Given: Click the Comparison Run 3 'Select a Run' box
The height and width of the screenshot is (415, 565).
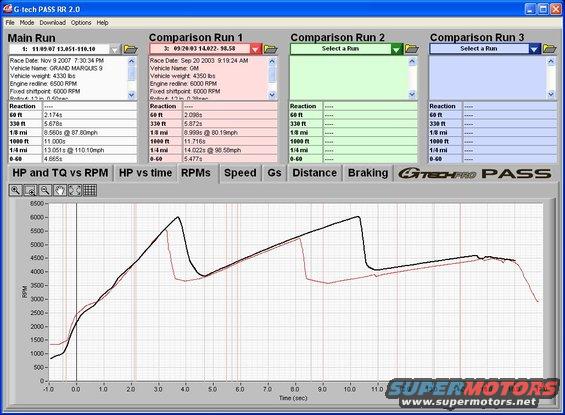Looking at the screenshot, I should [x=479, y=49].
